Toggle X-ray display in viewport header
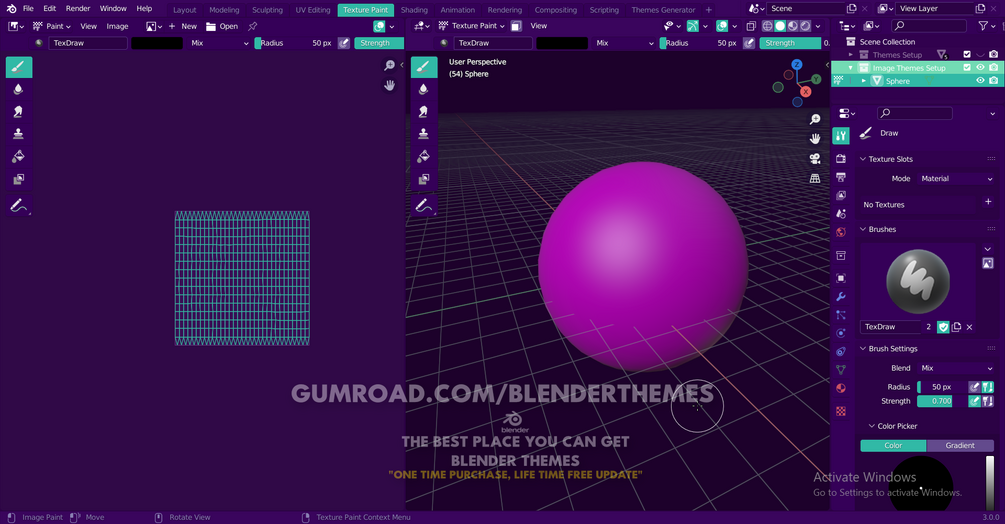1005x524 pixels. [751, 26]
